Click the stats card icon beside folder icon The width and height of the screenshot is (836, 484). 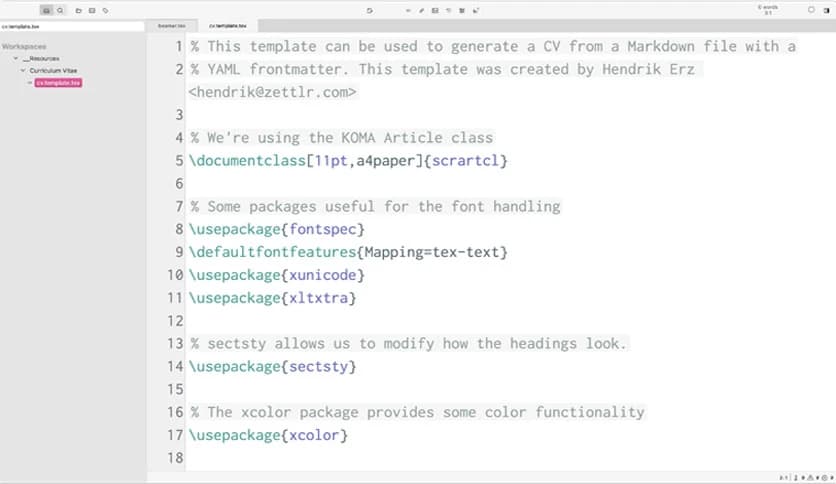pos(92,10)
